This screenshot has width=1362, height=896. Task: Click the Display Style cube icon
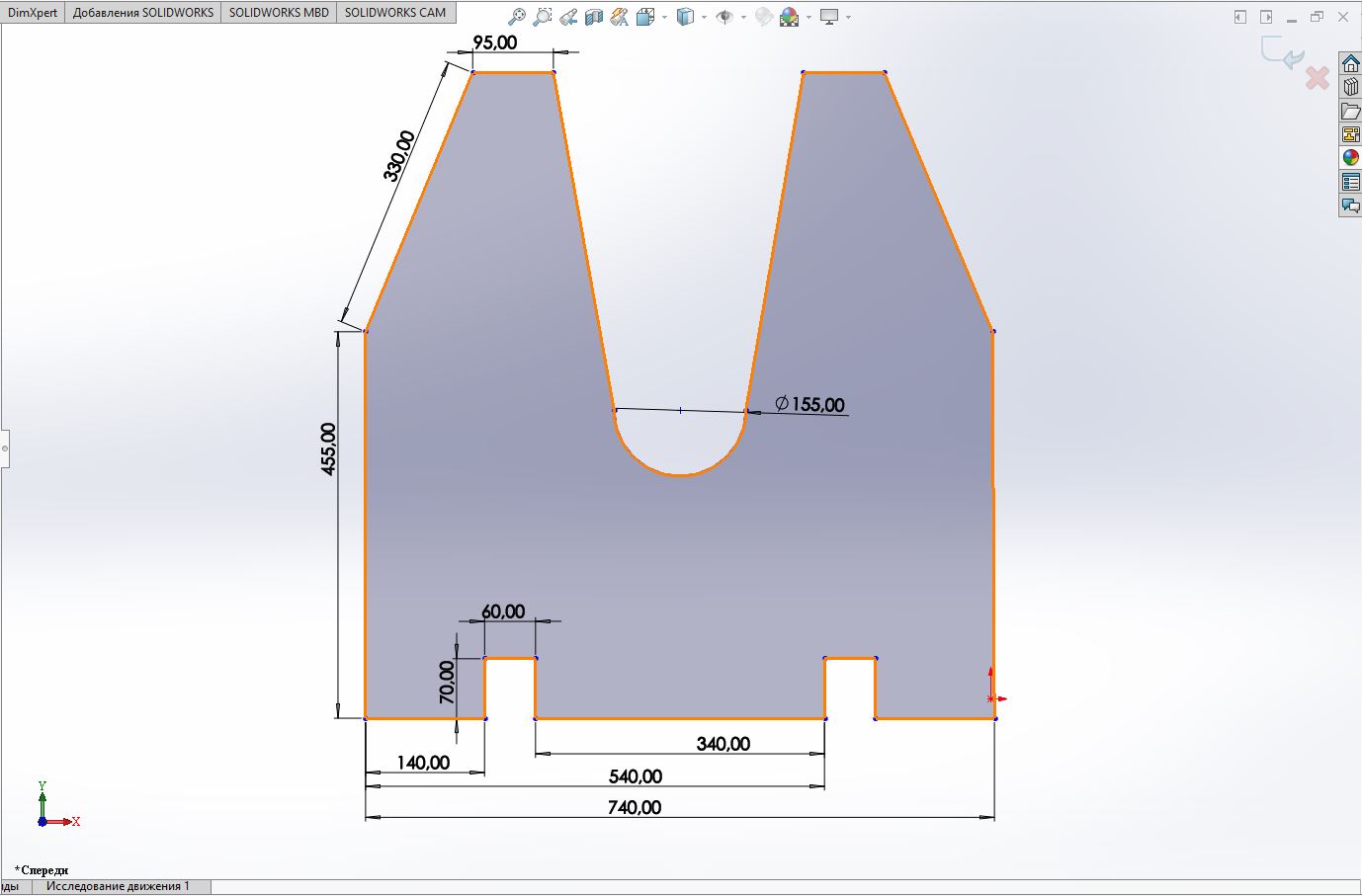pyautogui.click(x=685, y=17)
